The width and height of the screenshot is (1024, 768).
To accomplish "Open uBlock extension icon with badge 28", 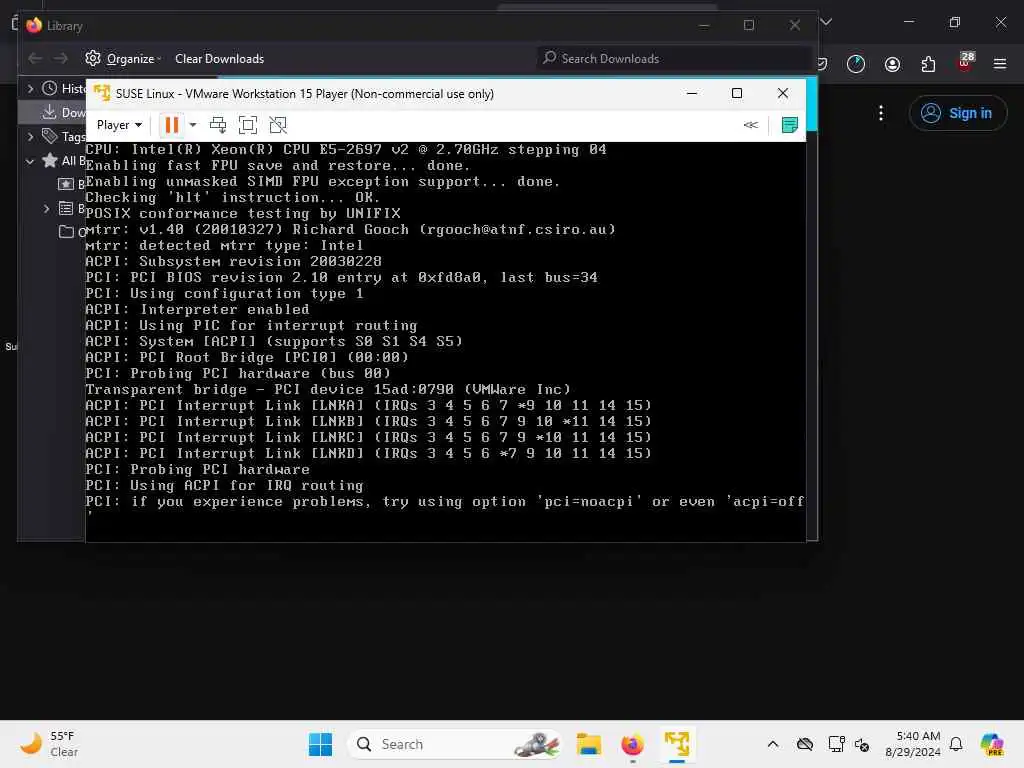I will (x=965, y=61).
